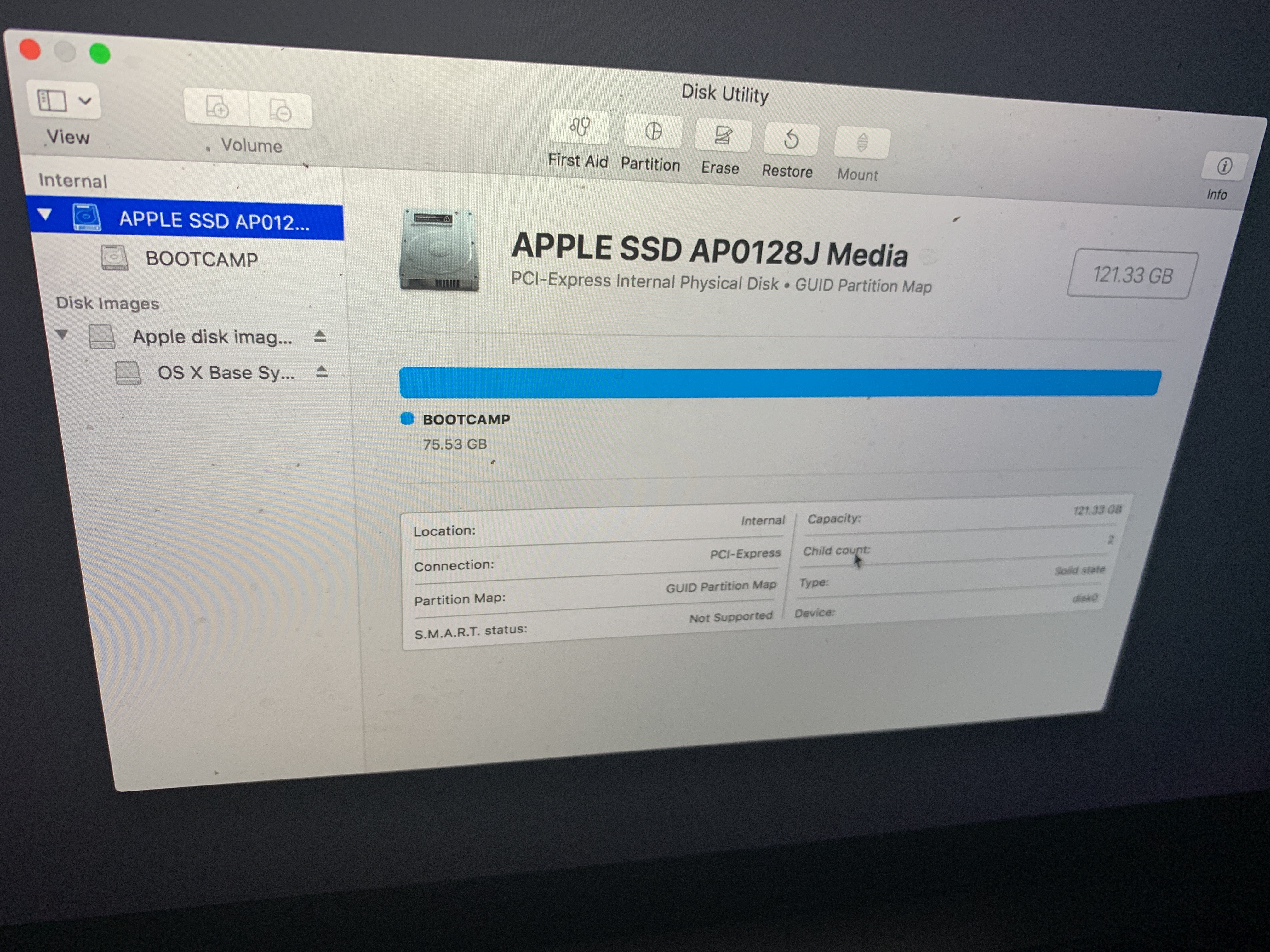Click the Partition Map info row
Viewport: 1270px width, 952px height.
tap(595, 592)
